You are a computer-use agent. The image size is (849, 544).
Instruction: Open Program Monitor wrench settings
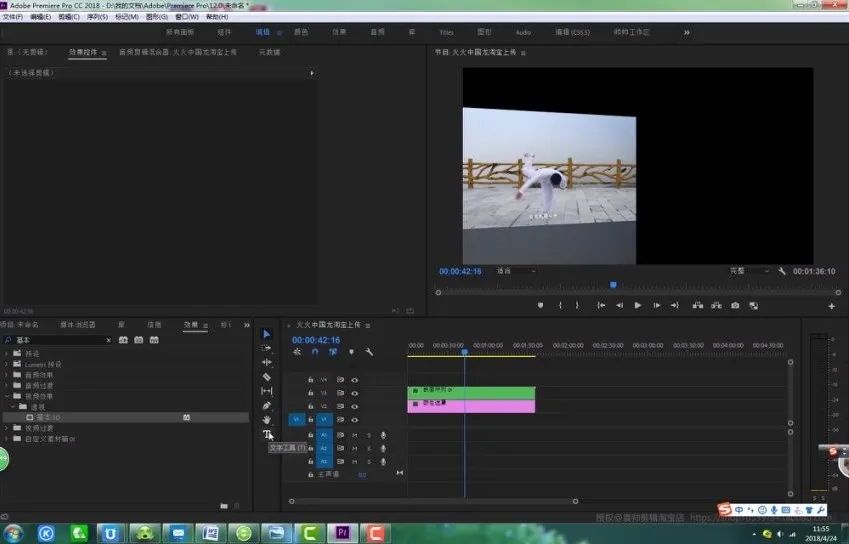point(782,271)
